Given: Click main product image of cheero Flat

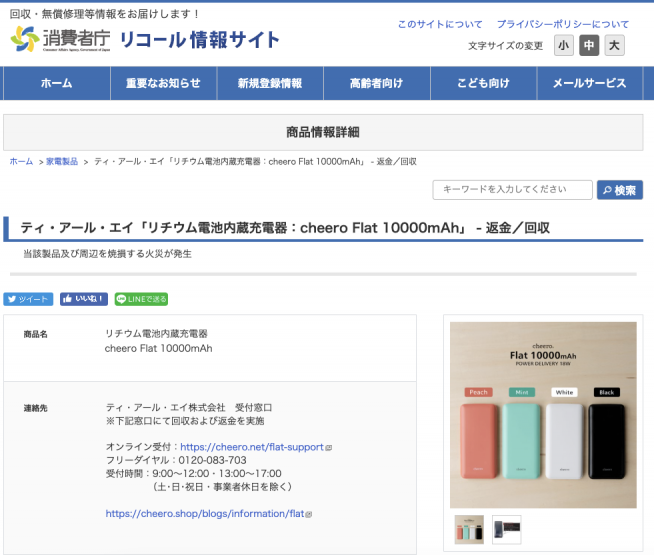Looking at the screenshot, I should (x=543, y=415).
